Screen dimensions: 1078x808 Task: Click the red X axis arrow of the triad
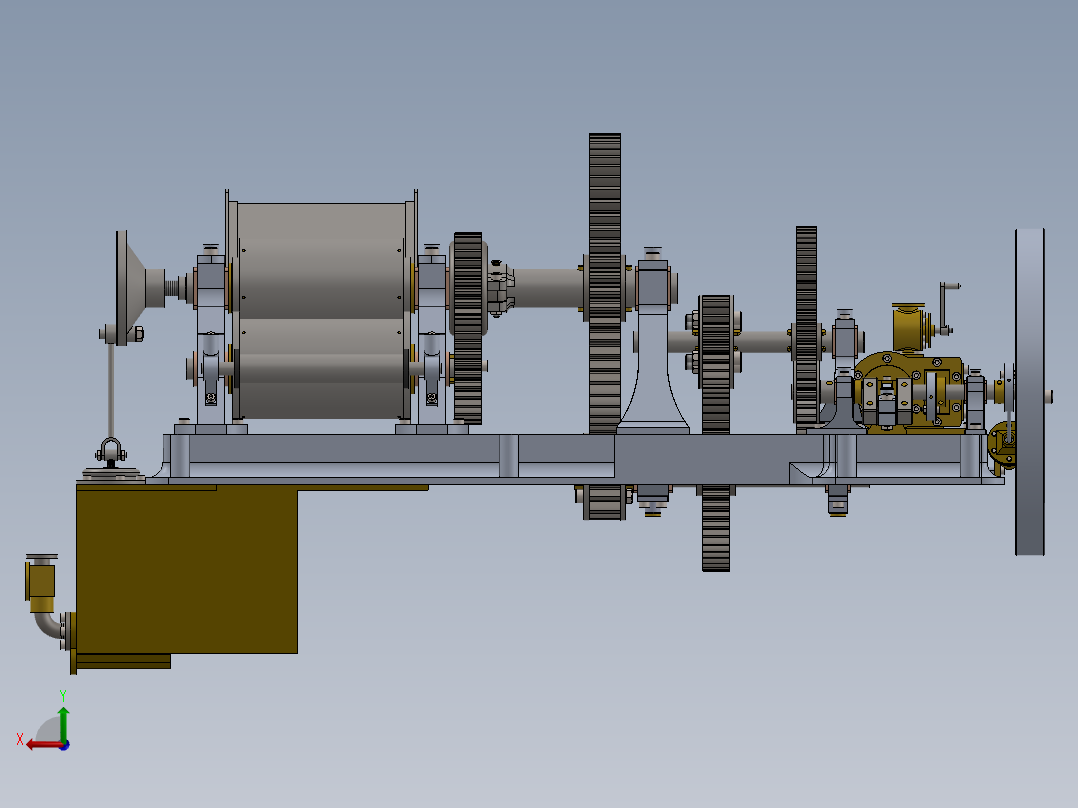point(43,745)
